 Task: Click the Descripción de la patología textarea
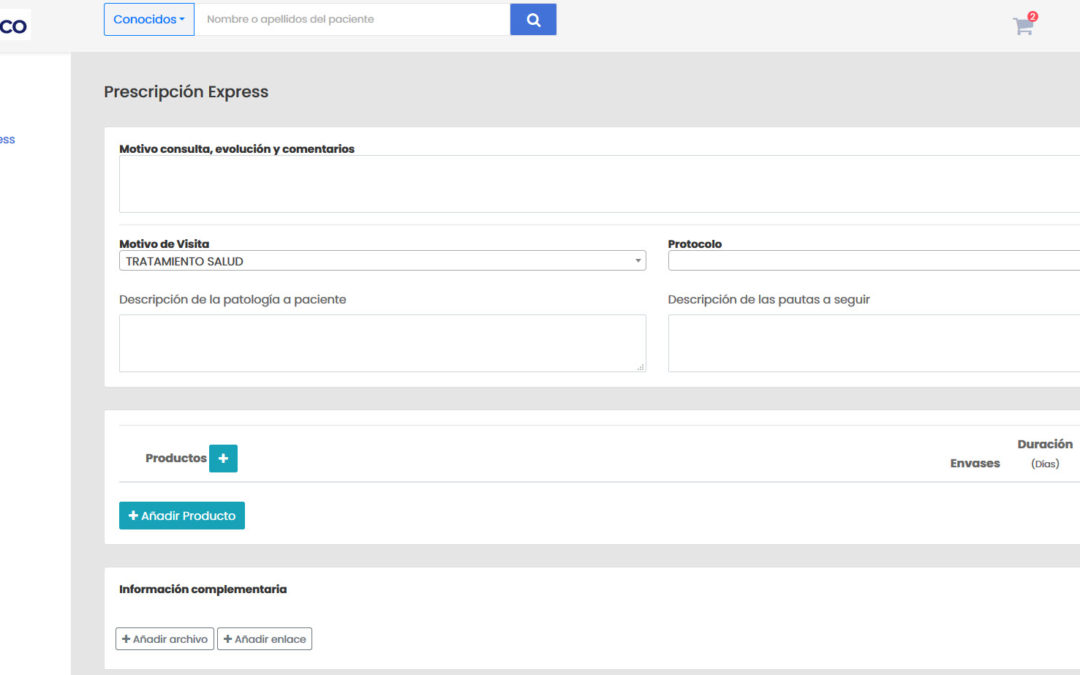coord(382,344)
